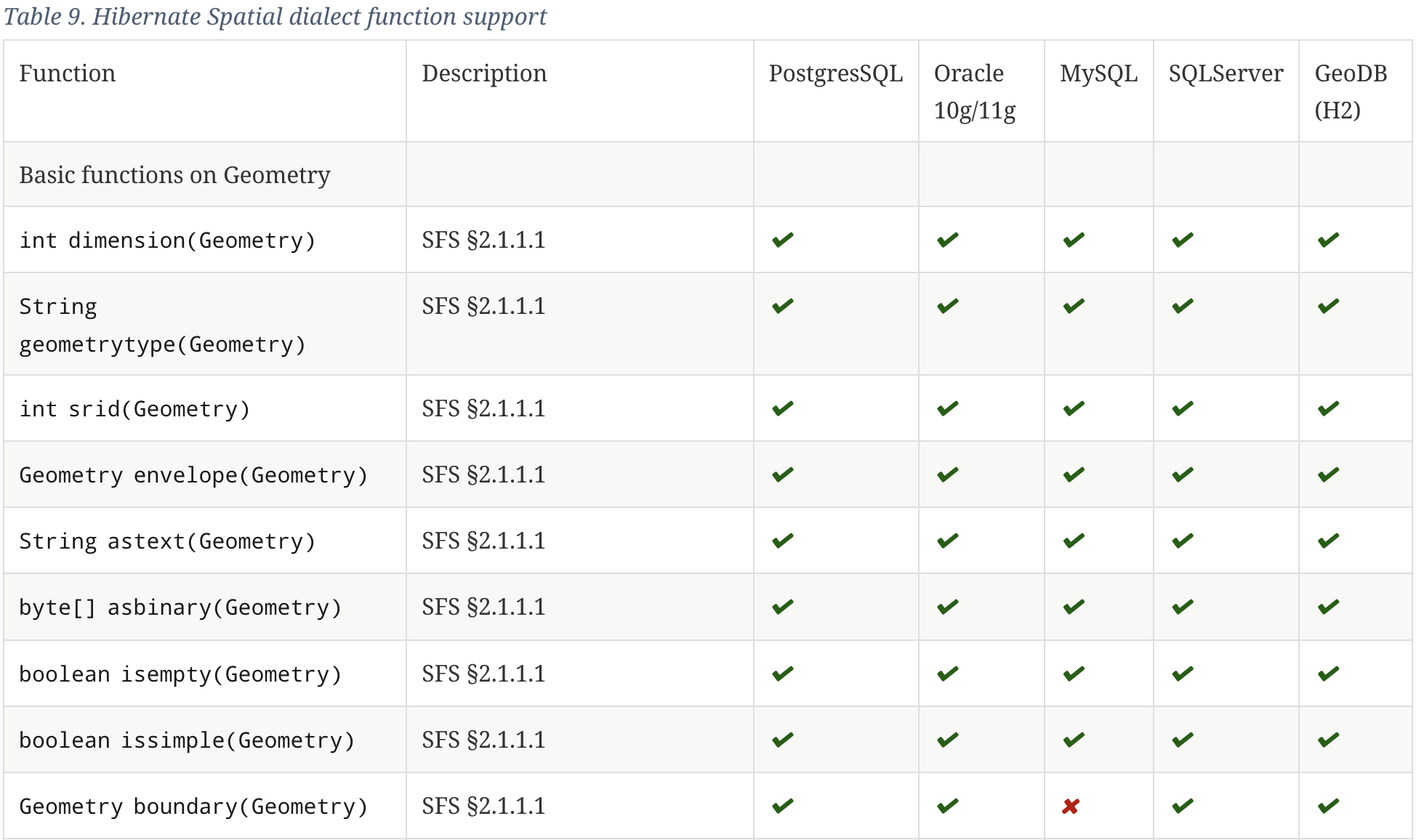The height and width of the screenshot is (840, 1416).
Task: Click the PostgresSQL checkmark for envelope(Geometry)
Action: pos(783,474)
